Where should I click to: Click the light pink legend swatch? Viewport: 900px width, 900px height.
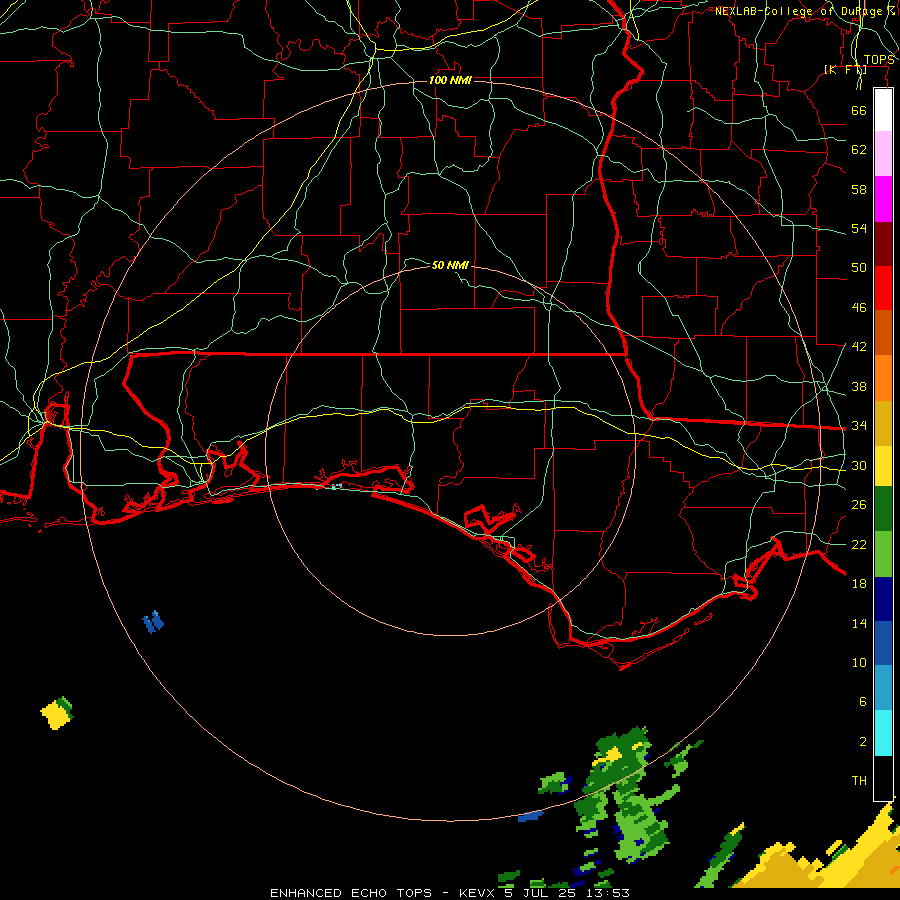(883, 154)
